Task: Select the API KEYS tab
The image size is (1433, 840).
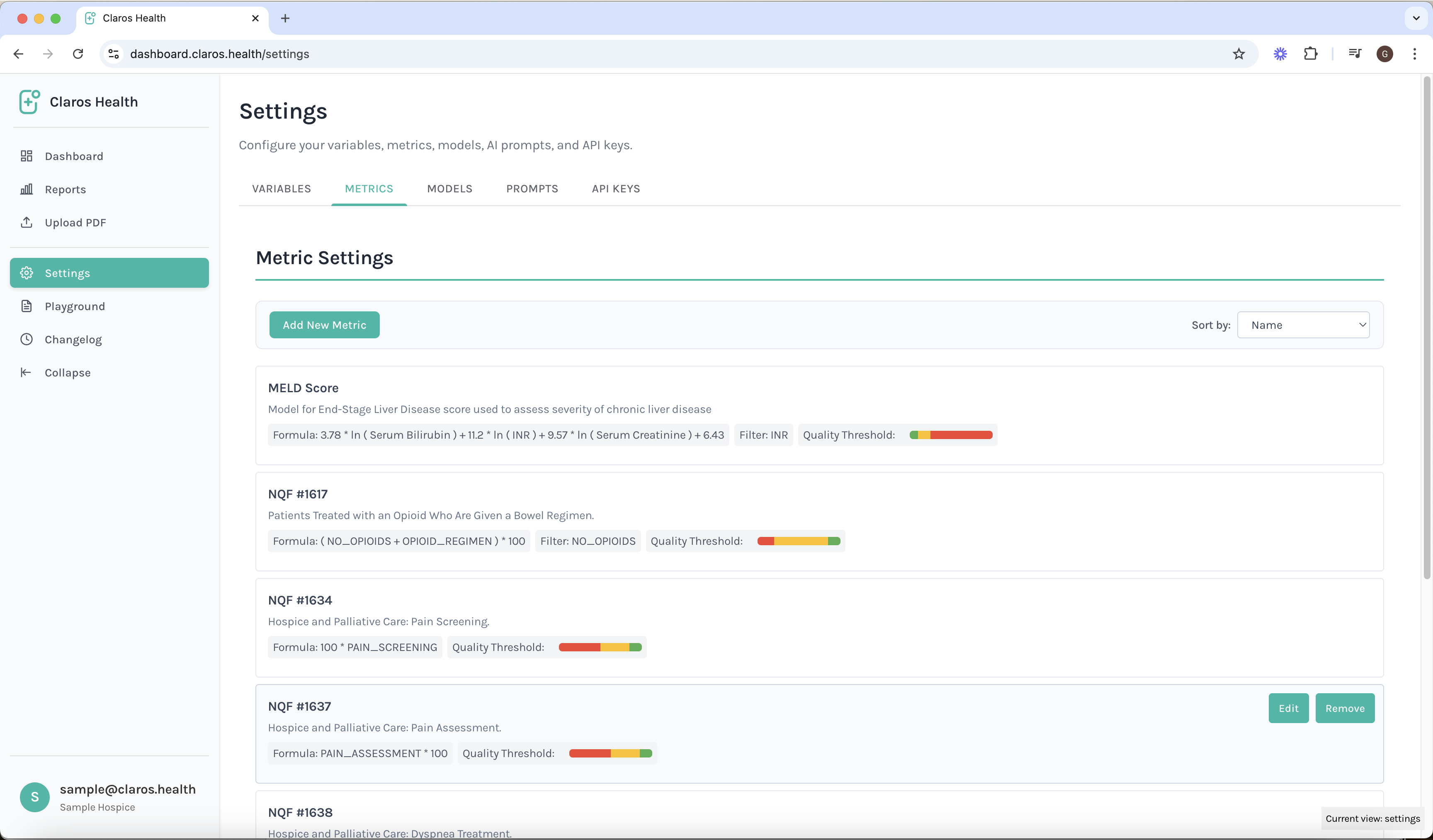Action: pyautogui.click(x=615, y=188)
